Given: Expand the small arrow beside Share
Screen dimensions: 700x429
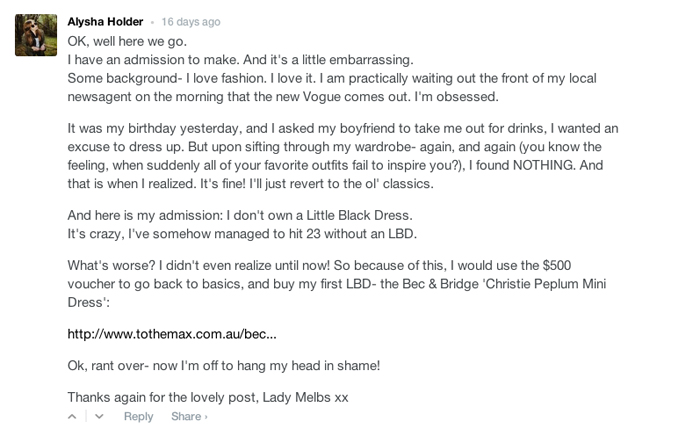Looking at the screenshot, I should click(206, 417).
